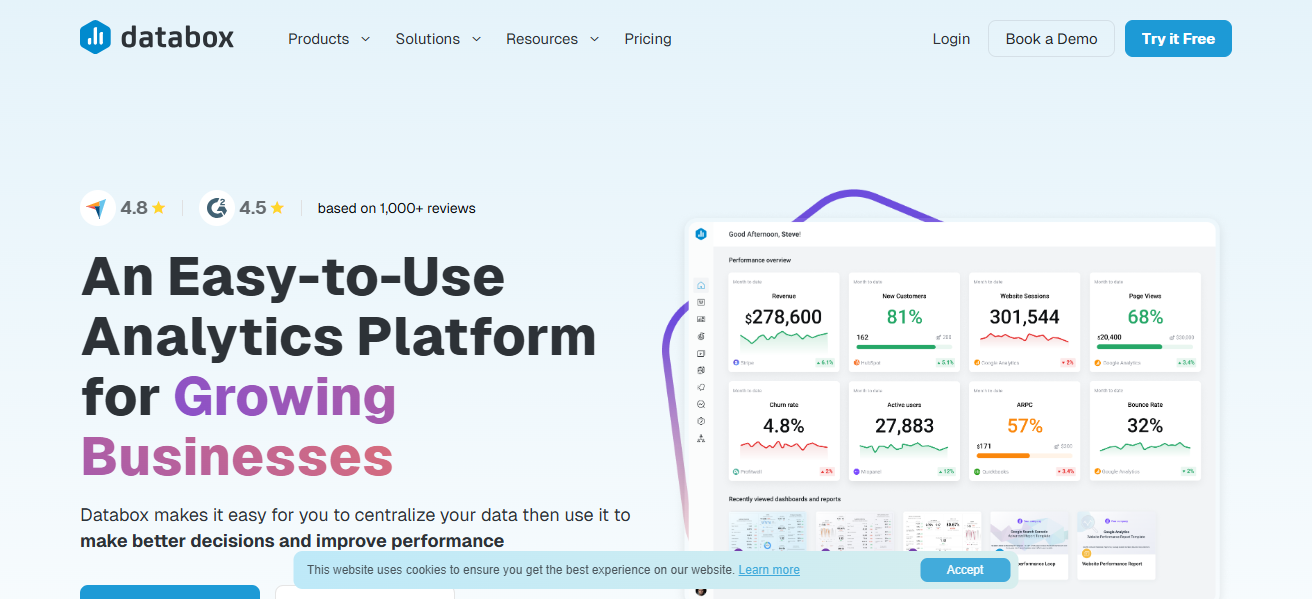This screenshot has width=1312, height=599.
Task: Click the green 6.1% change badge in Revenue
Action: click(825, 362)
